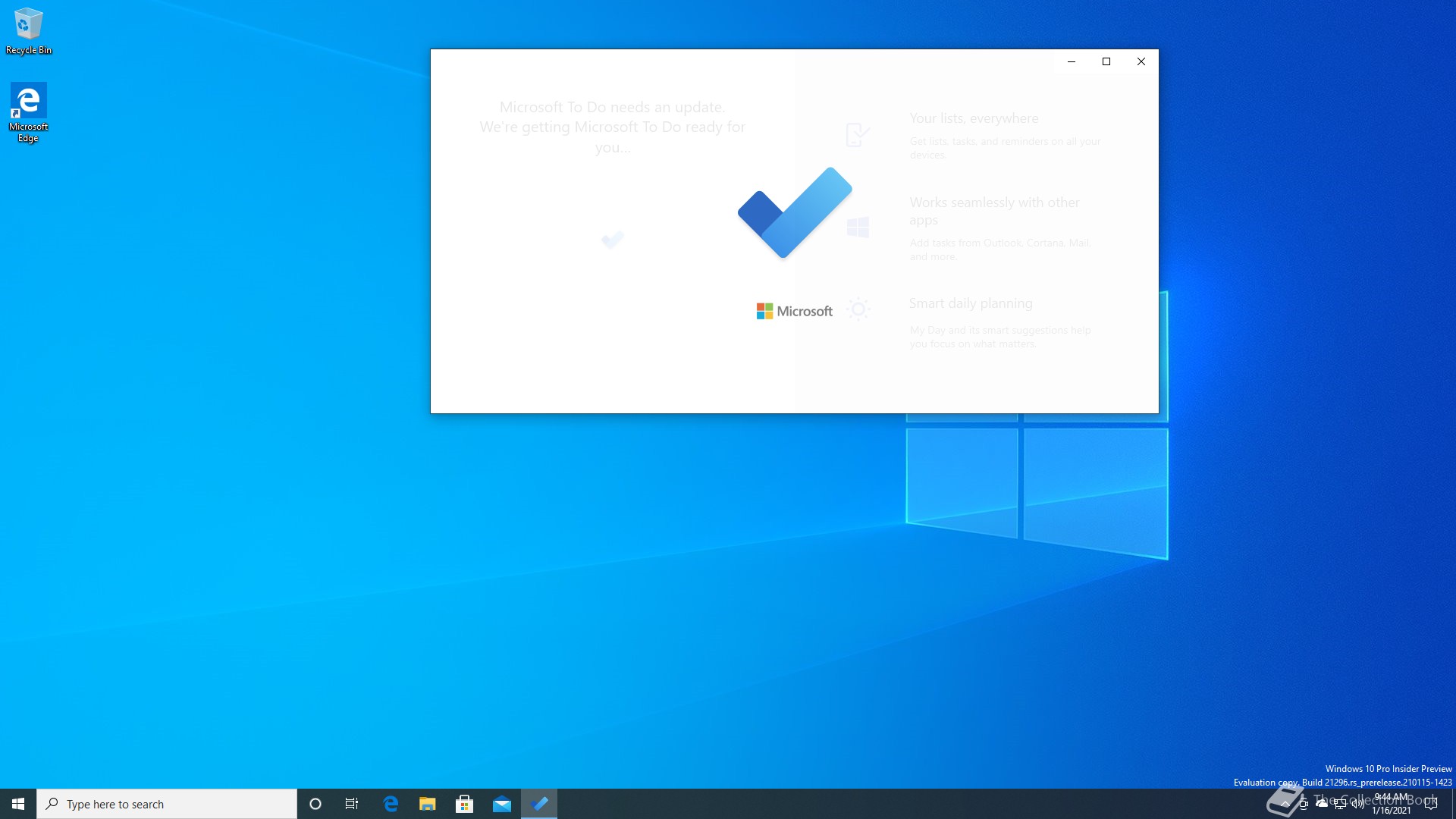Minimize the Microsoft To Do window
1456x819 pixels.
[x=1072, y=61]
